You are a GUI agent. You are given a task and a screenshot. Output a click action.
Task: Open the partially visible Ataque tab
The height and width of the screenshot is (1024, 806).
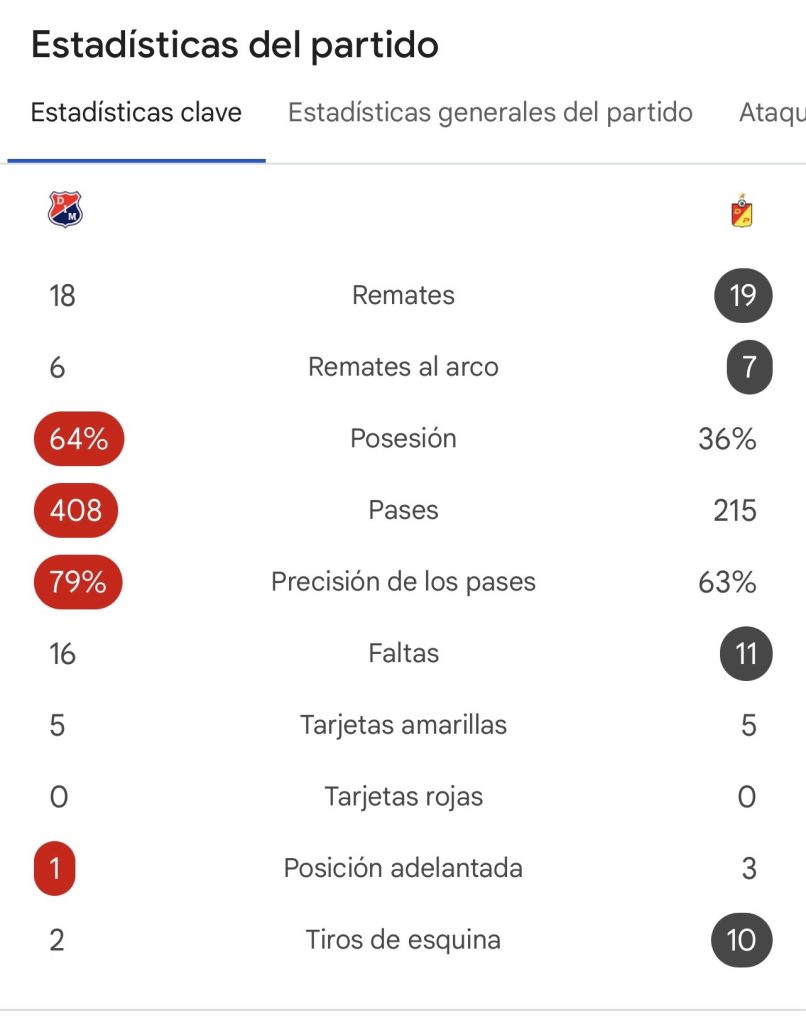[x=772, y=112]
